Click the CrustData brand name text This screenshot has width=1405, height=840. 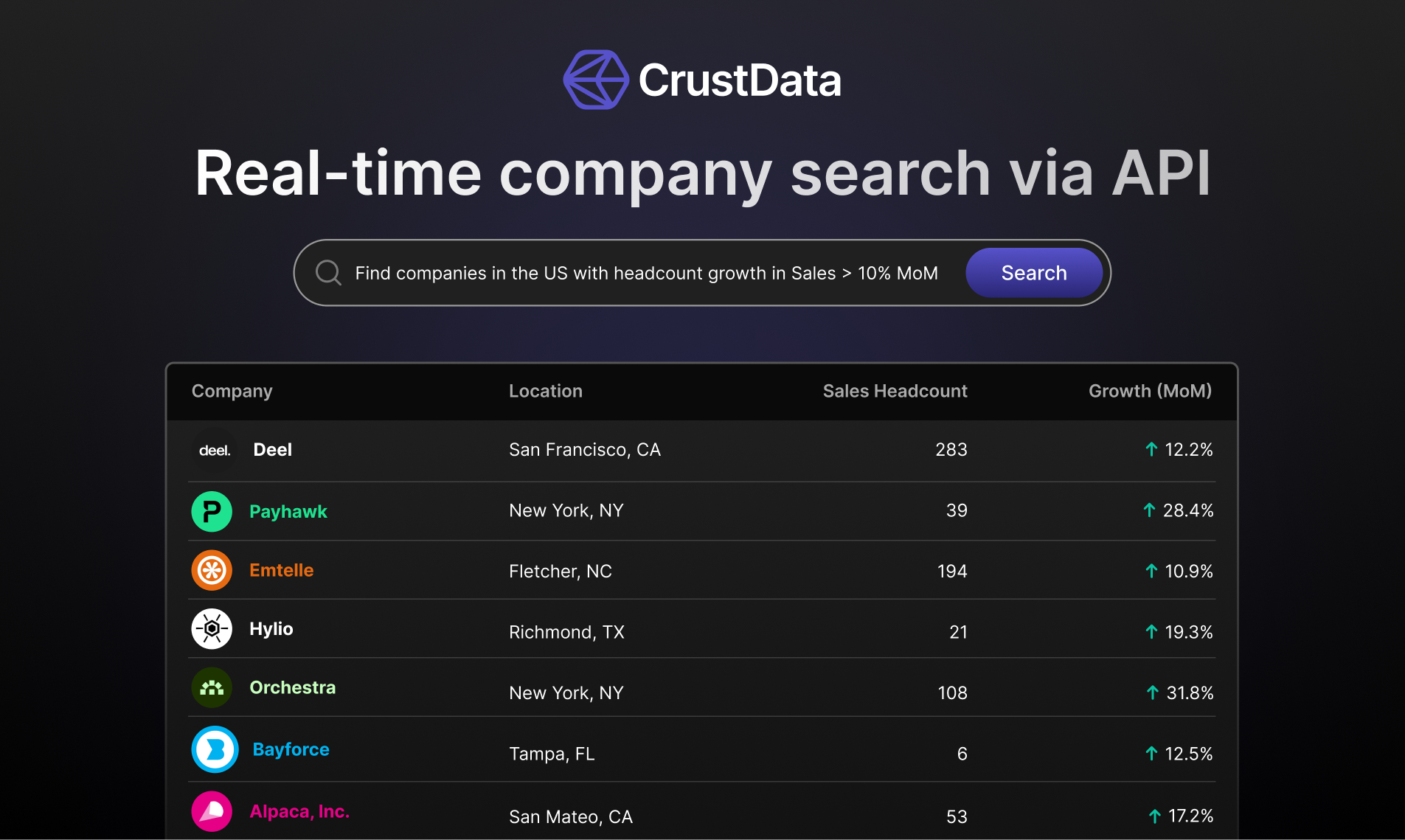tap(739, 80)
